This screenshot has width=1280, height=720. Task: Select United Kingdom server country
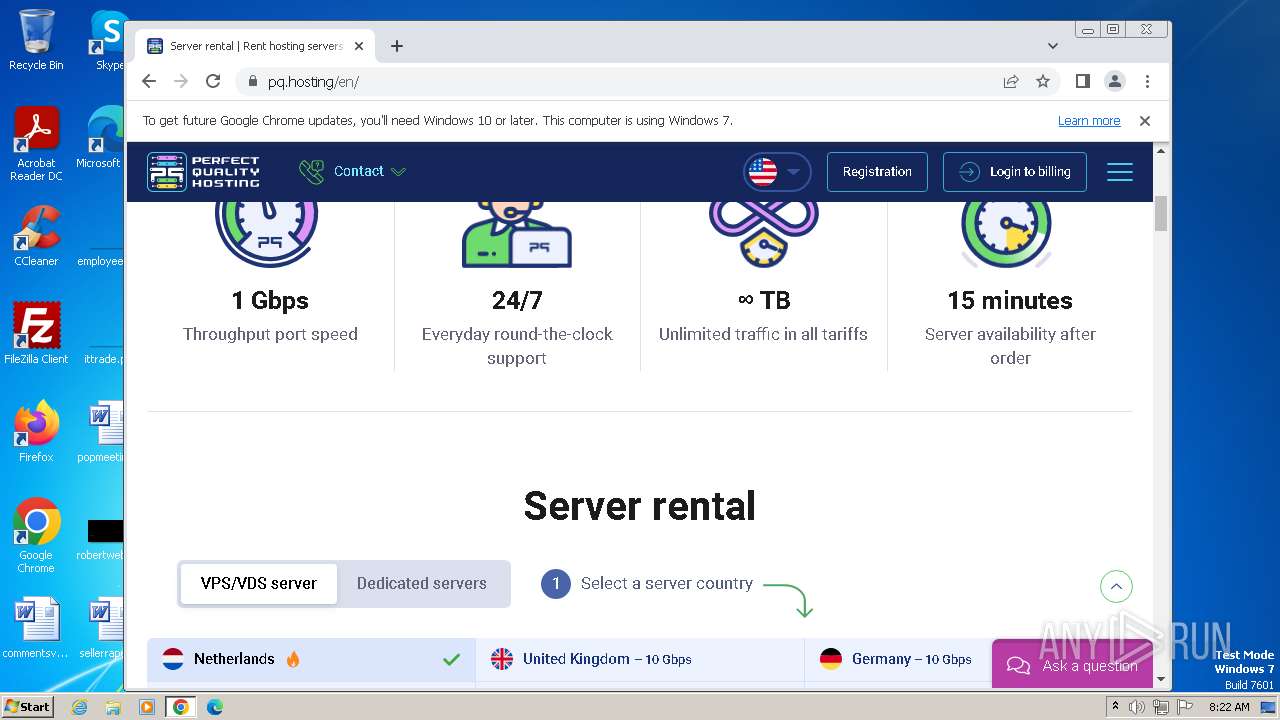coord(640,659)
